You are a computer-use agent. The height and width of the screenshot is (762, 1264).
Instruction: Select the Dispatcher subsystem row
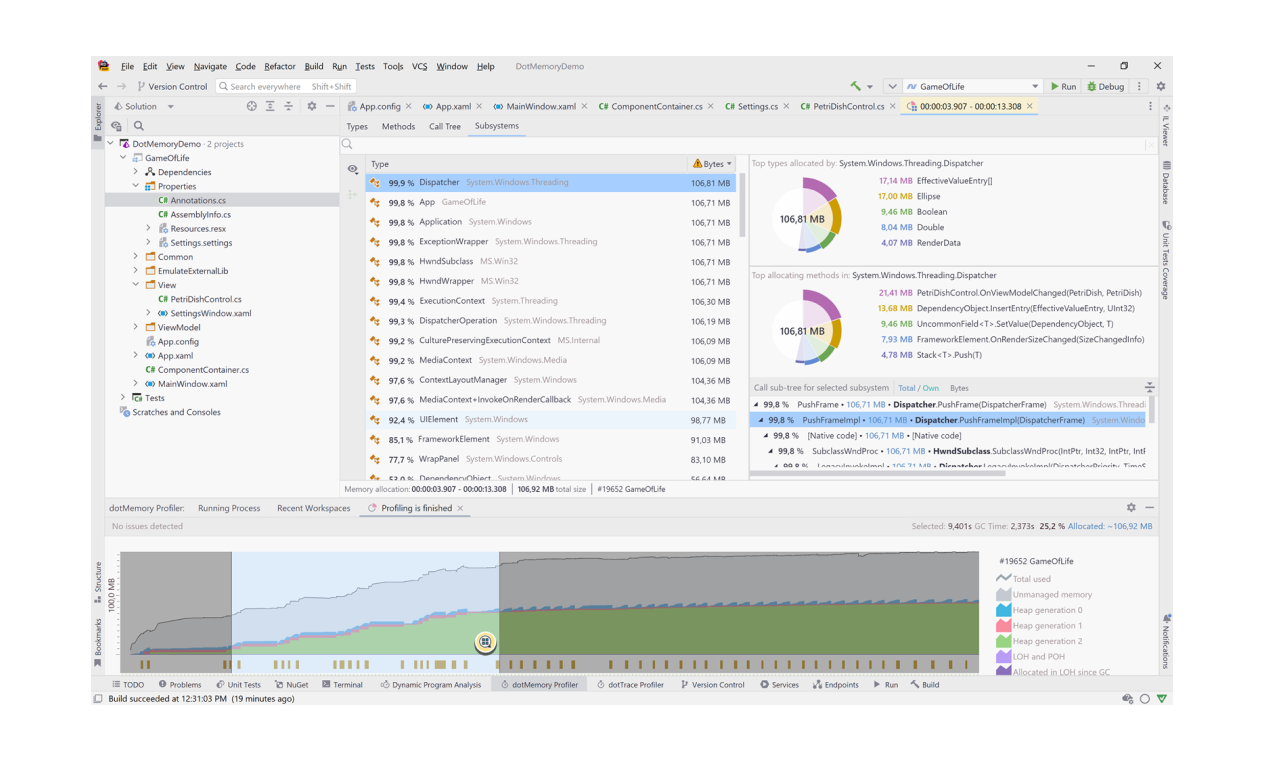(551, 183)
